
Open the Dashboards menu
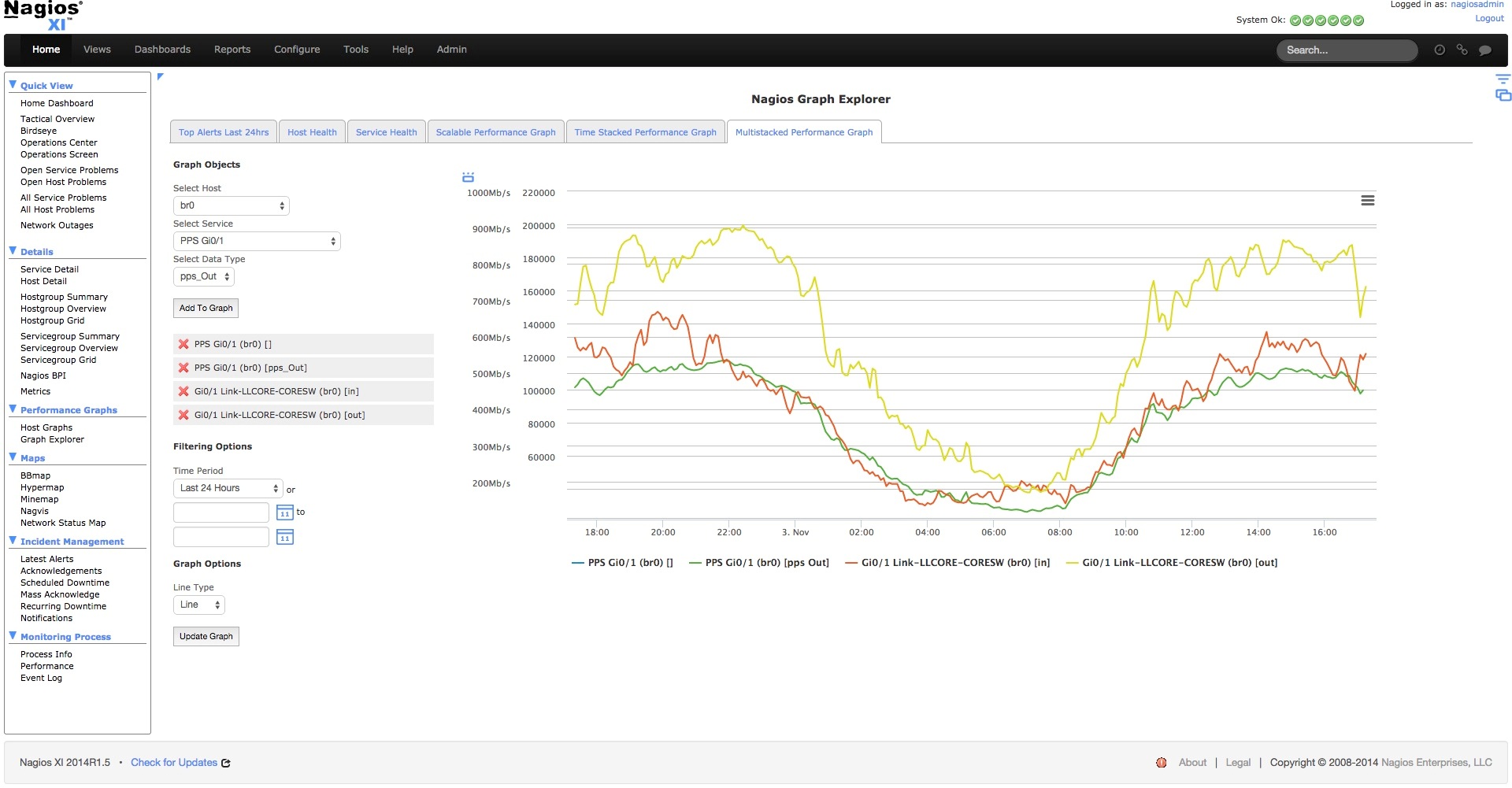pos(162,50)
